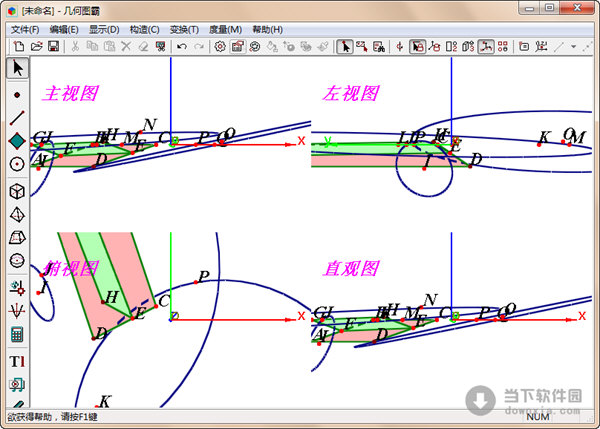Click the axis rotation icon
Image resolution: width=600 pixels, height=429 pixels.
coord(400,47)
